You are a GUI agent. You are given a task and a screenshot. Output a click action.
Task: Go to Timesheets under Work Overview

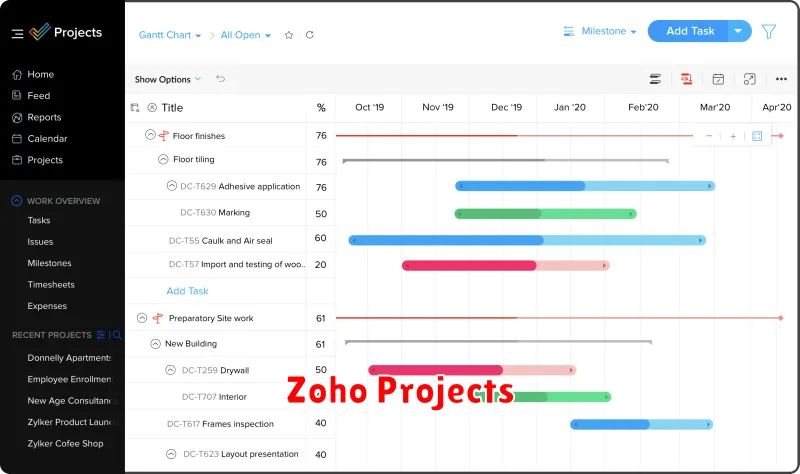[51, 285]
